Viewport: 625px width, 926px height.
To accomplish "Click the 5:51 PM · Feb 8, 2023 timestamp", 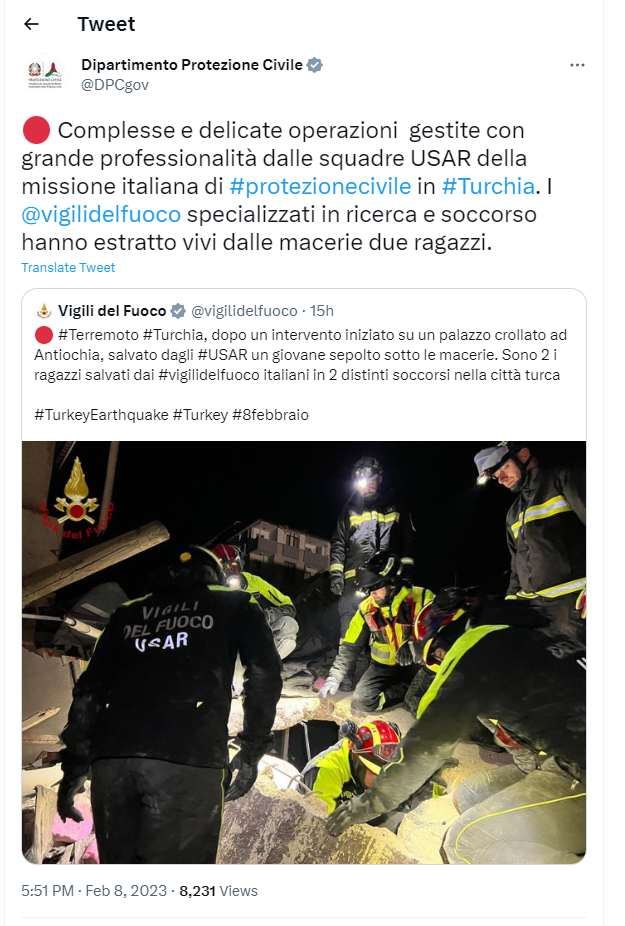I will [x=94, y=891].
